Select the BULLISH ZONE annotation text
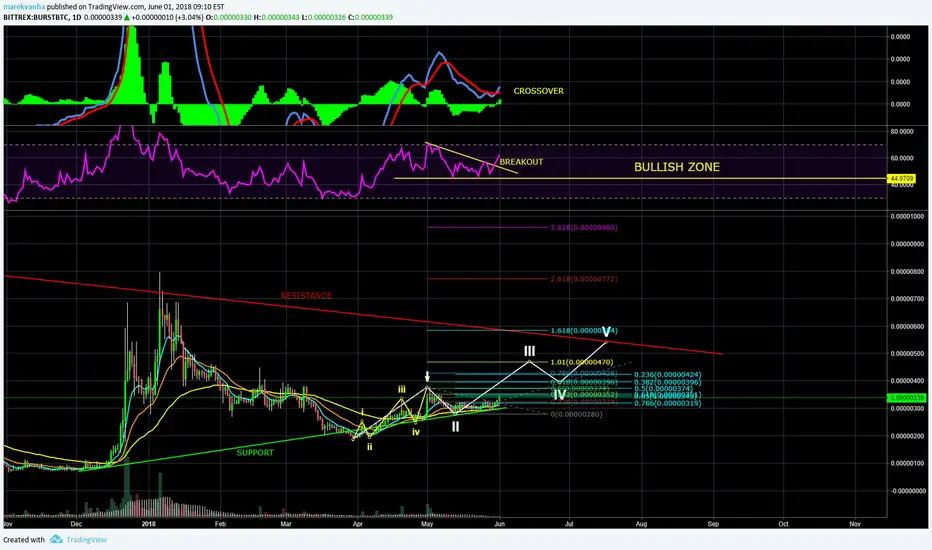 click(677, 167)
